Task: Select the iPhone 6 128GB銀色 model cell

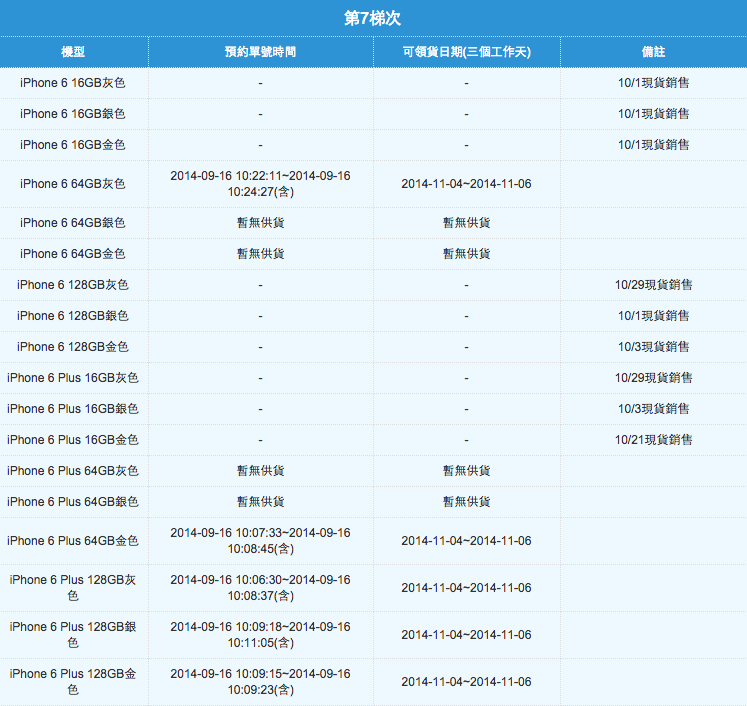Action: pyautogui.click(x=72, y=316)
